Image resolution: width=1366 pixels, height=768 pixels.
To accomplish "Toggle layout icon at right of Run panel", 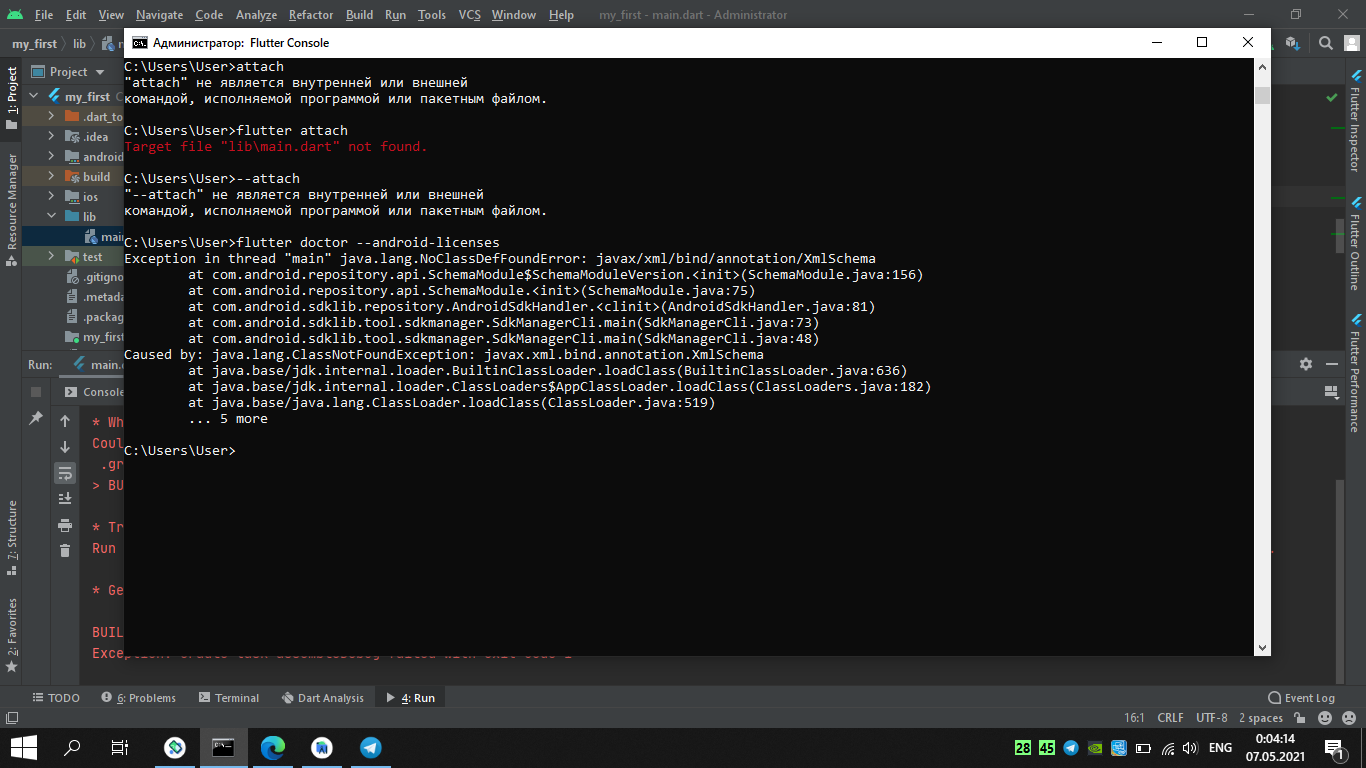I will tap(1331, 392).
